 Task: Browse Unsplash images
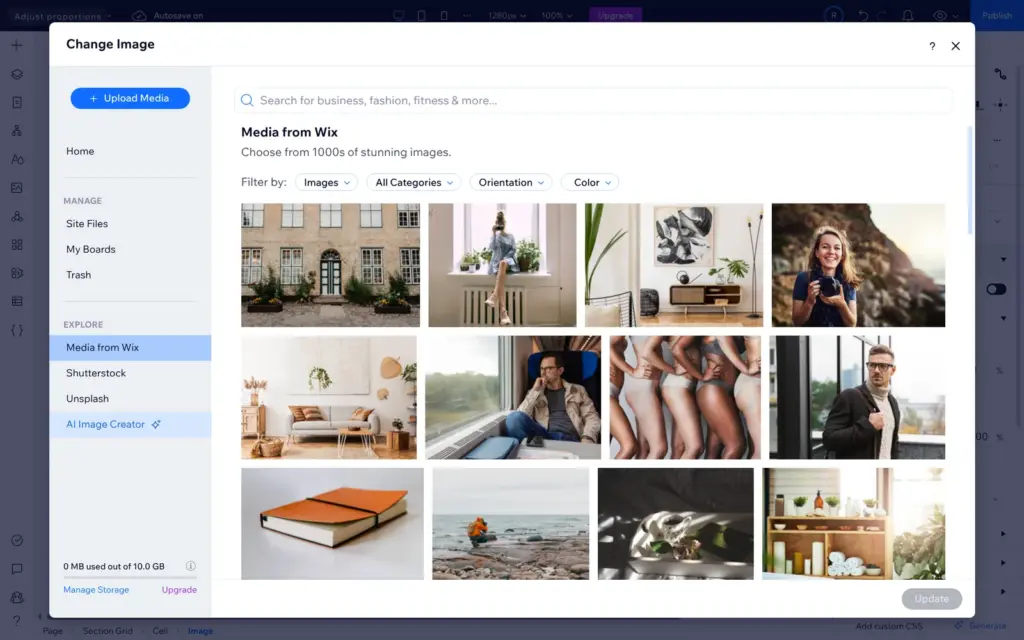pyautogui.click(x=88, y=398)
